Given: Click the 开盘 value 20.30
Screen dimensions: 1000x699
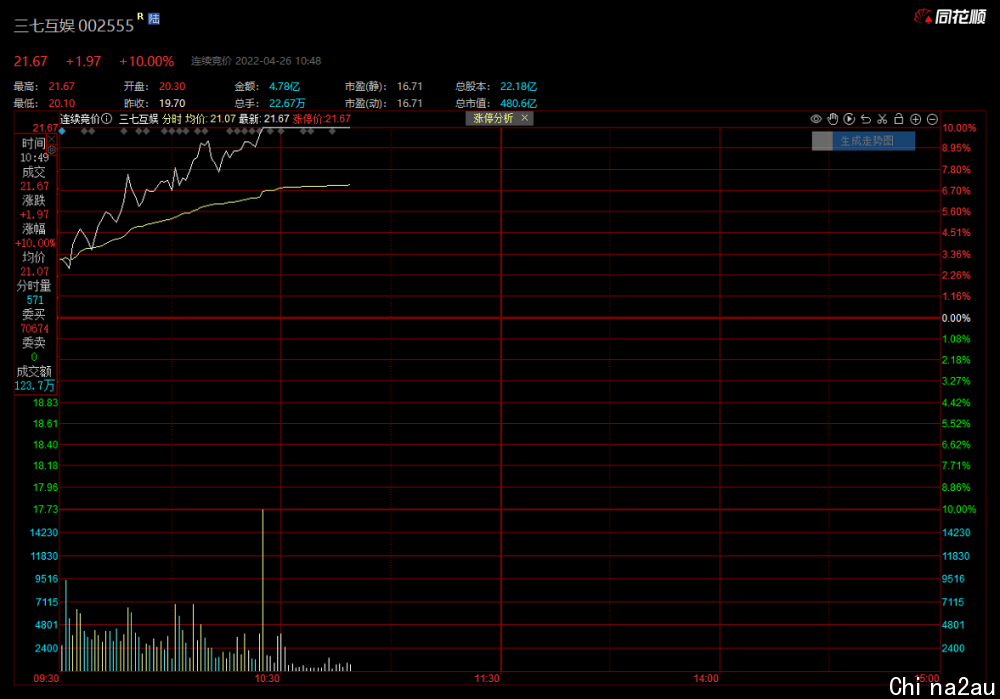Looking at the screenshot, I should (x=172, y=86).
